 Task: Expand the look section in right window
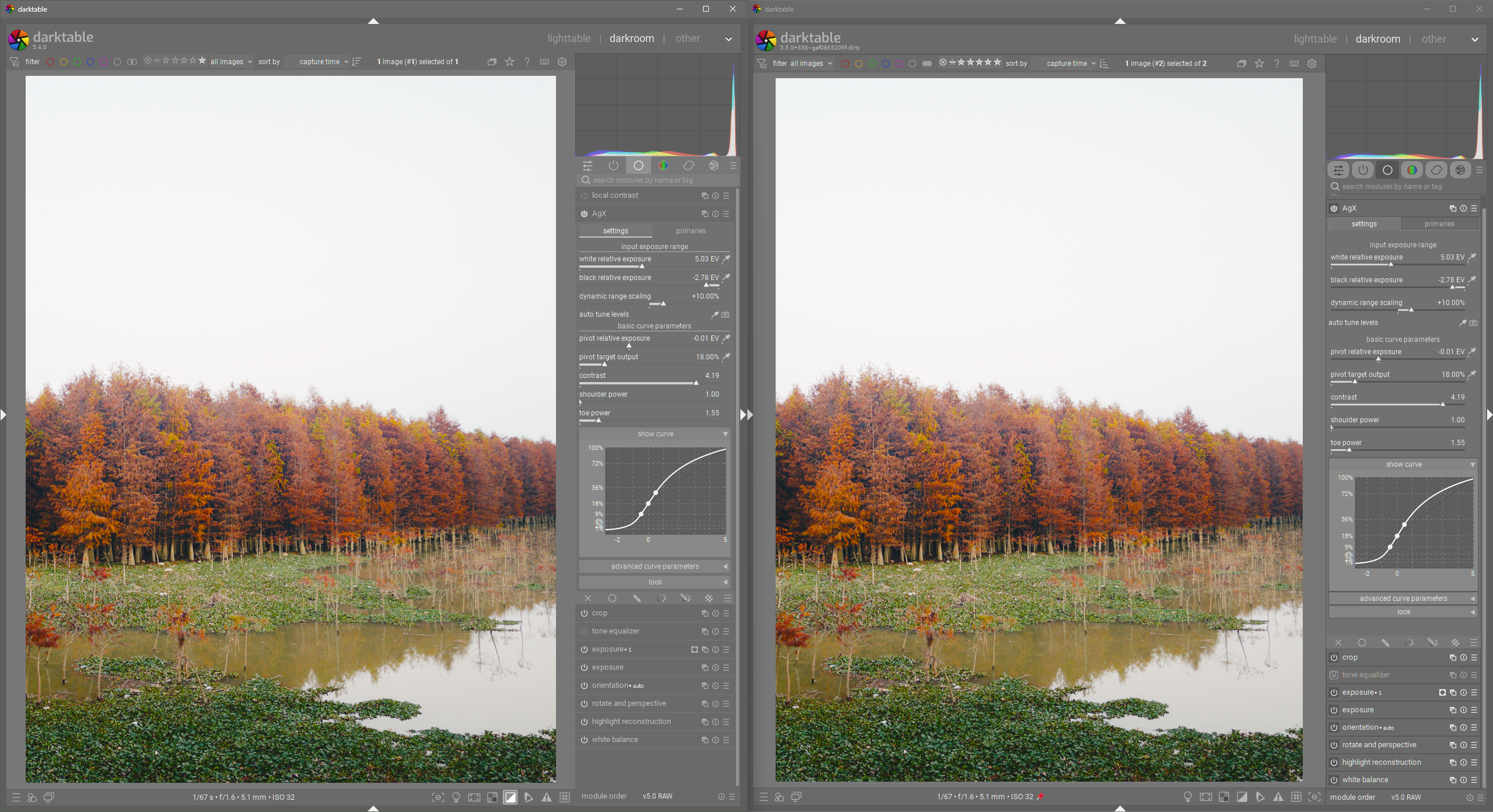1403,612
